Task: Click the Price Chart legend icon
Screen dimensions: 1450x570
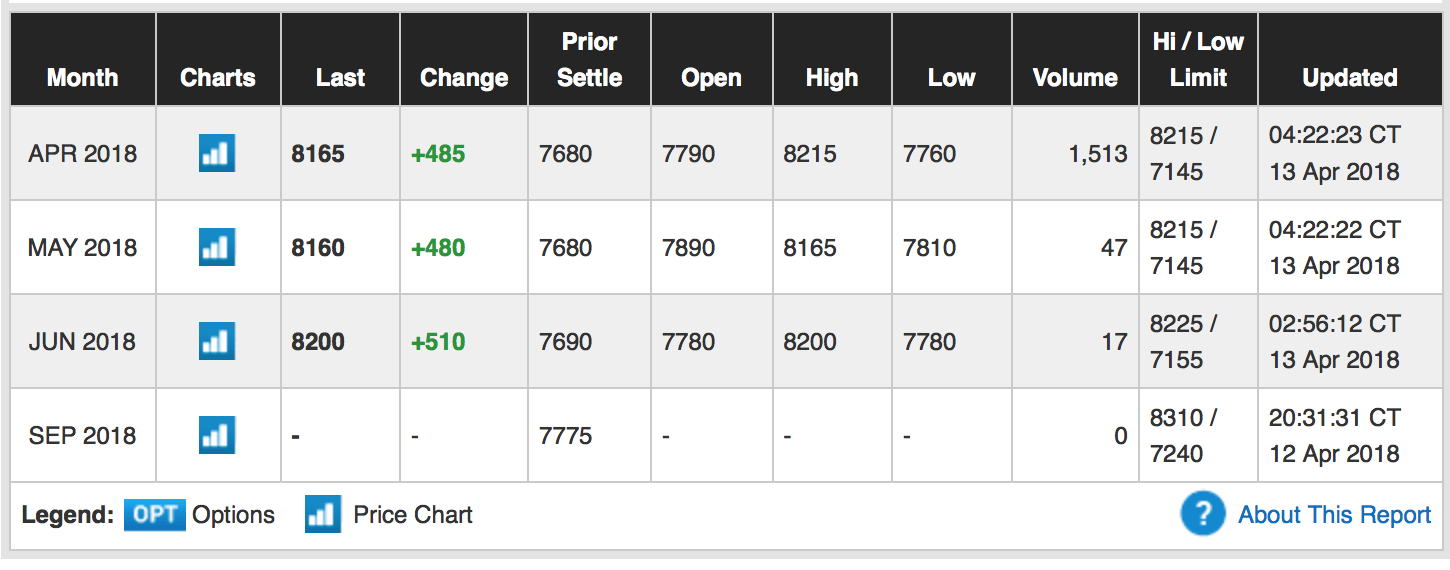Action: tap(323, 515)
